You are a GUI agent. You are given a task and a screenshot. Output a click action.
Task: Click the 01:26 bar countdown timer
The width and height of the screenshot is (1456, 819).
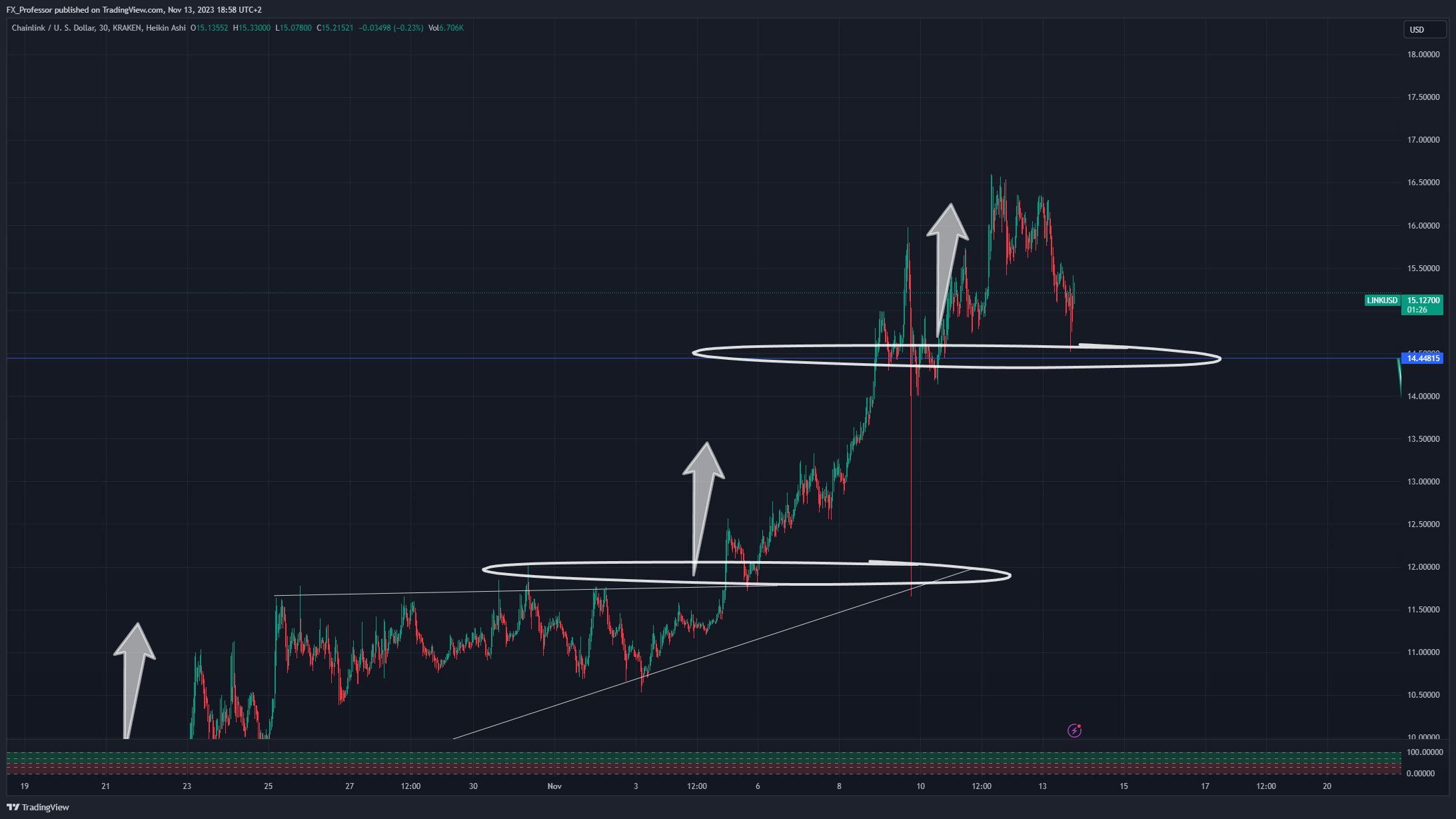[1417, 310]
